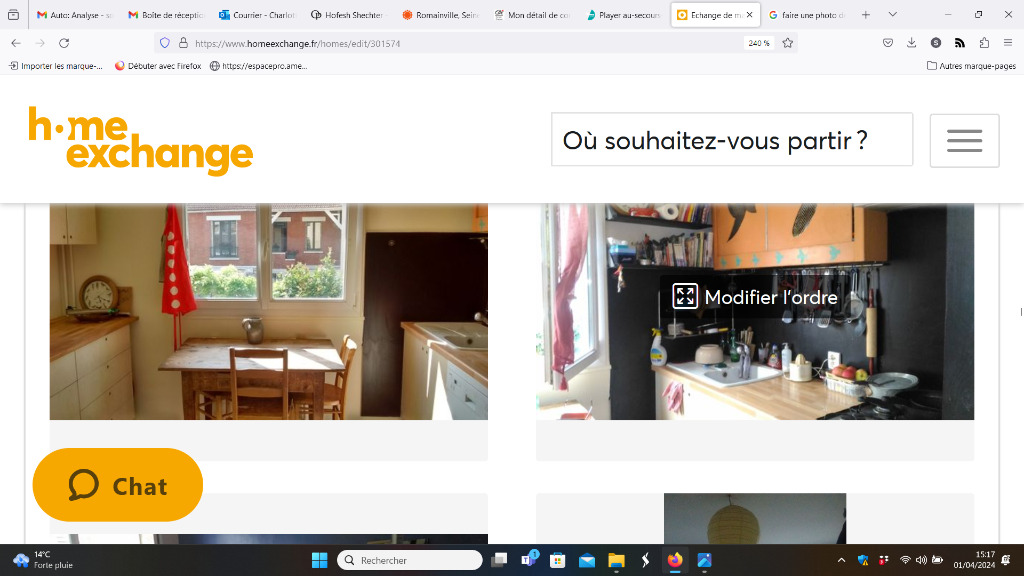Open Firefox downloads arrow icon
Screen dimensions: 1024x576
click(912, 43)
